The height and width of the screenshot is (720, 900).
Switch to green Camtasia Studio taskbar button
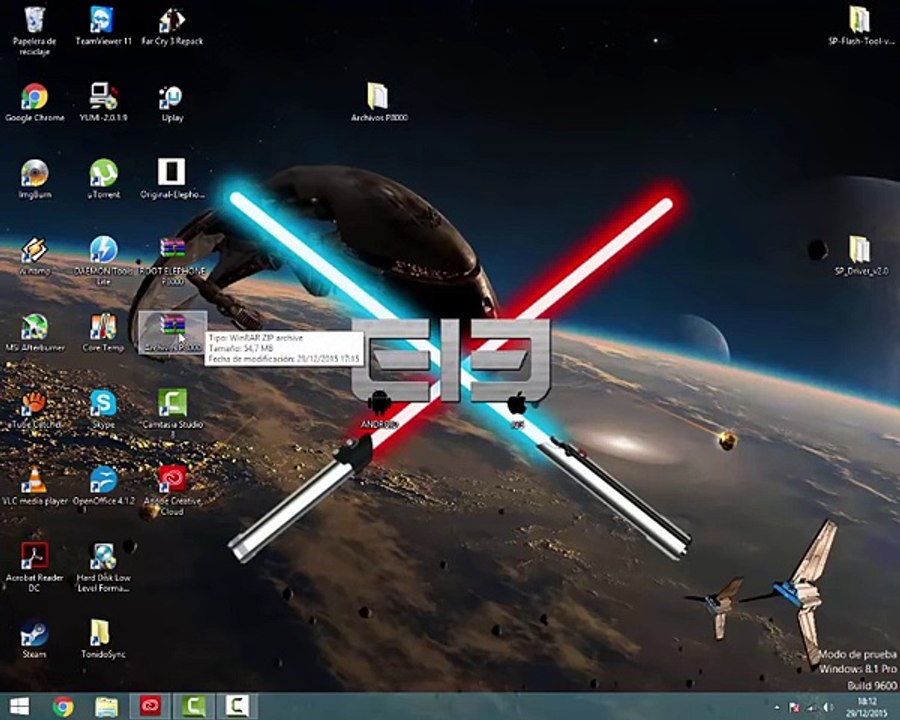point(194,706)
